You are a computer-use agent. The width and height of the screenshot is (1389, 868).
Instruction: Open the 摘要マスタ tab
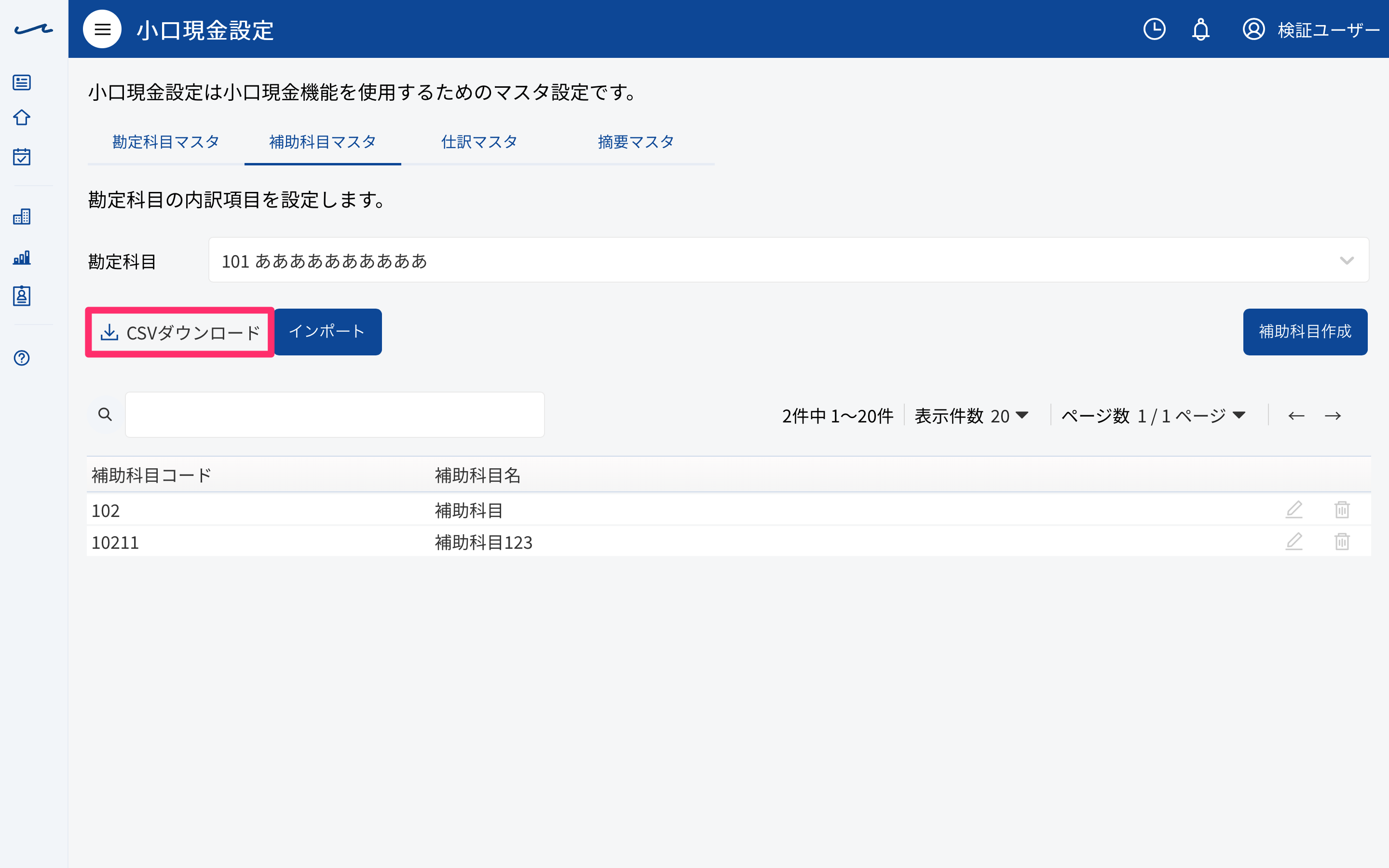636,142
